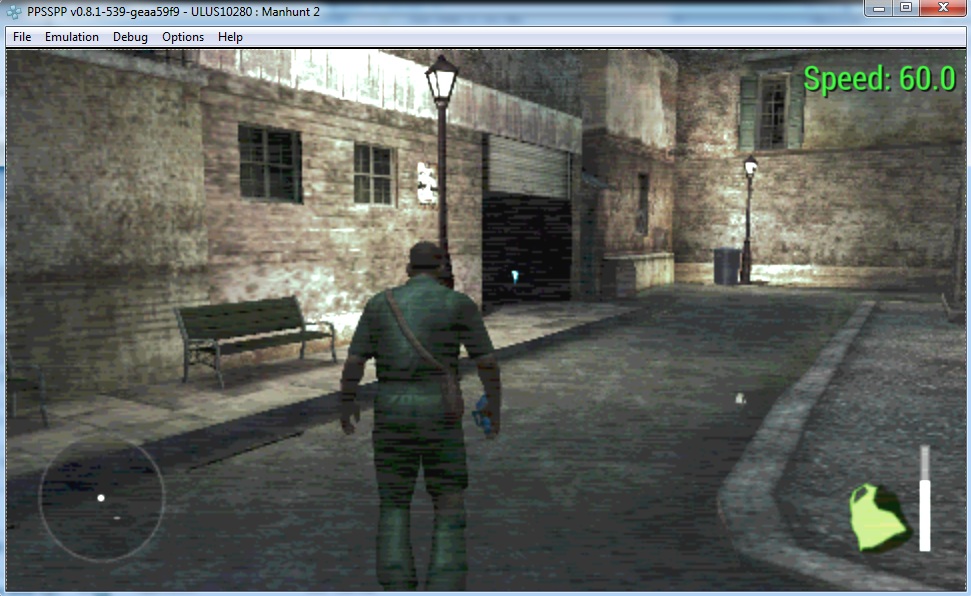Click the window with green shutters
This screenshot has width=971, height=596.
pos(771,112)
